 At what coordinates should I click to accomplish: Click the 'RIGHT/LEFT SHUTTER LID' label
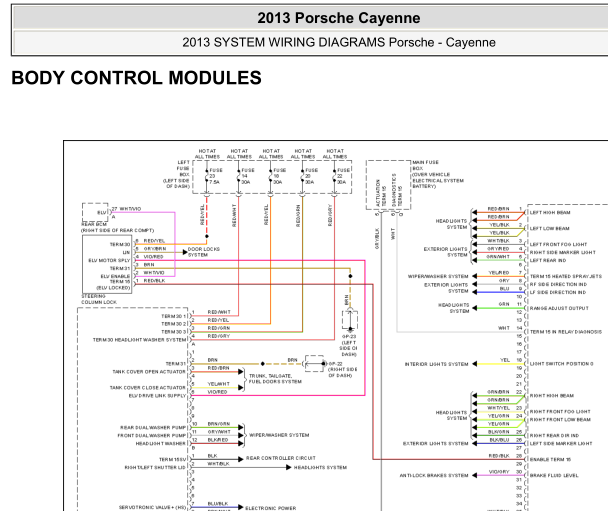[155, 467]
